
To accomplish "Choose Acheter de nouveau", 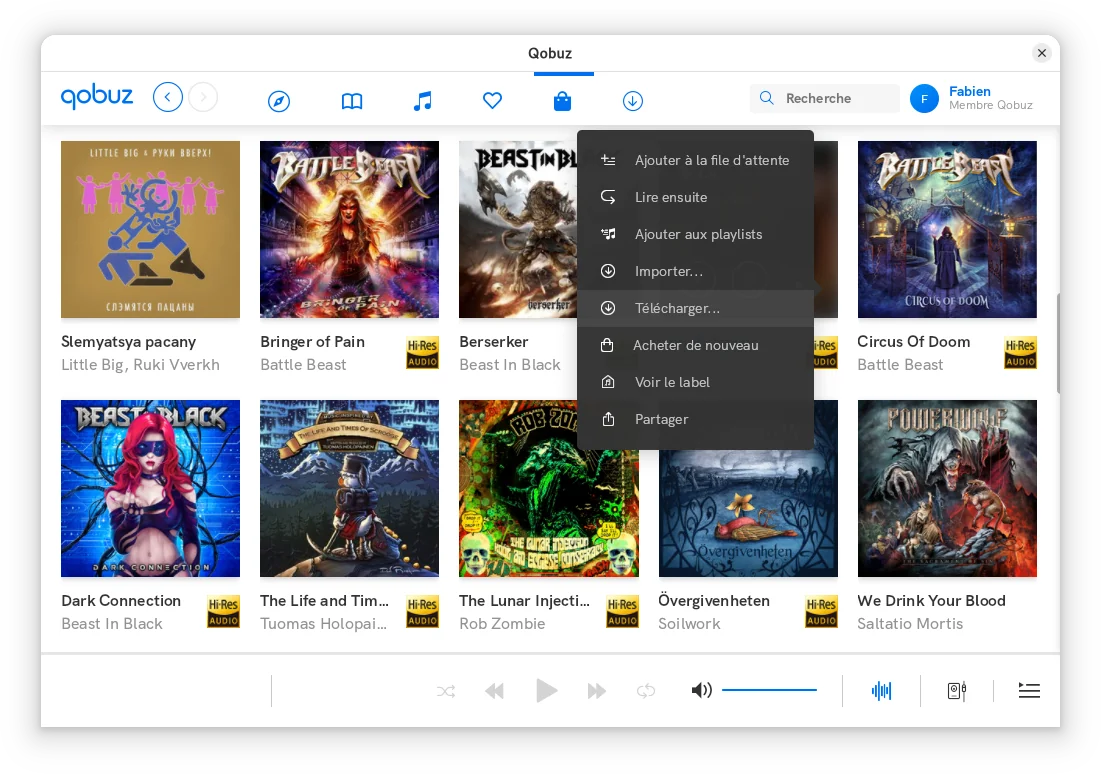I will (696, 346).
